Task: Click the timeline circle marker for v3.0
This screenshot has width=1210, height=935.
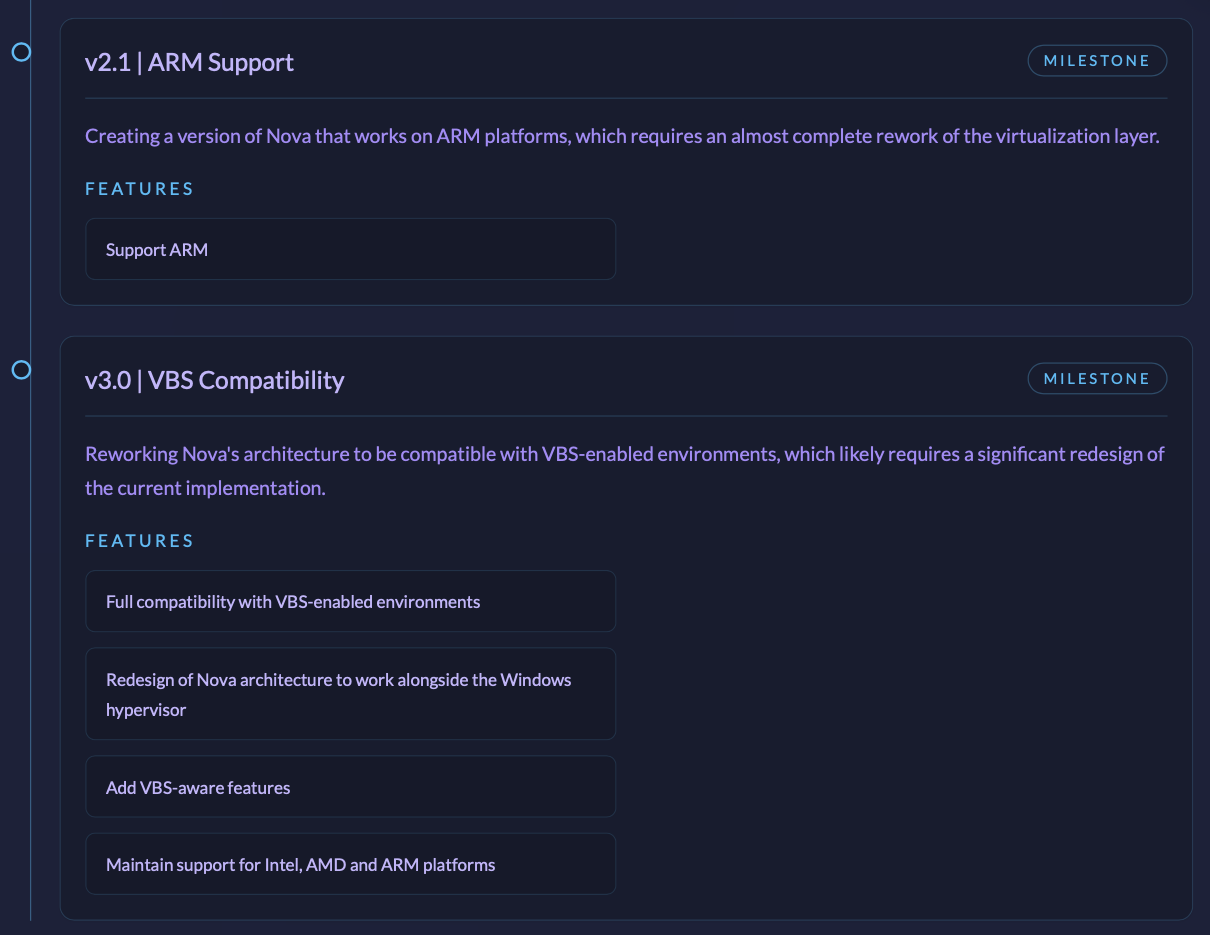Action: point(21,370)
